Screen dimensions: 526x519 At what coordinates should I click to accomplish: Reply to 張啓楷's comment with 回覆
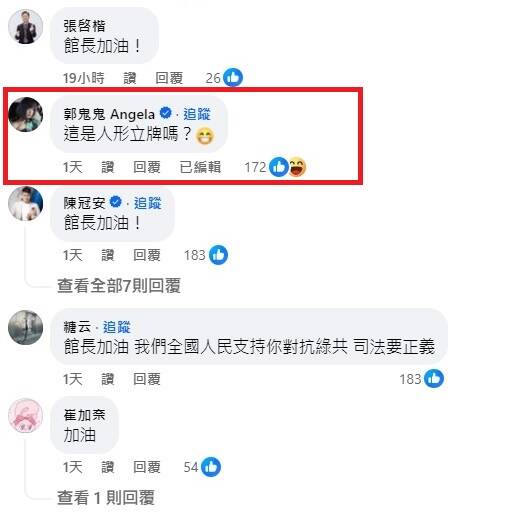169,78
